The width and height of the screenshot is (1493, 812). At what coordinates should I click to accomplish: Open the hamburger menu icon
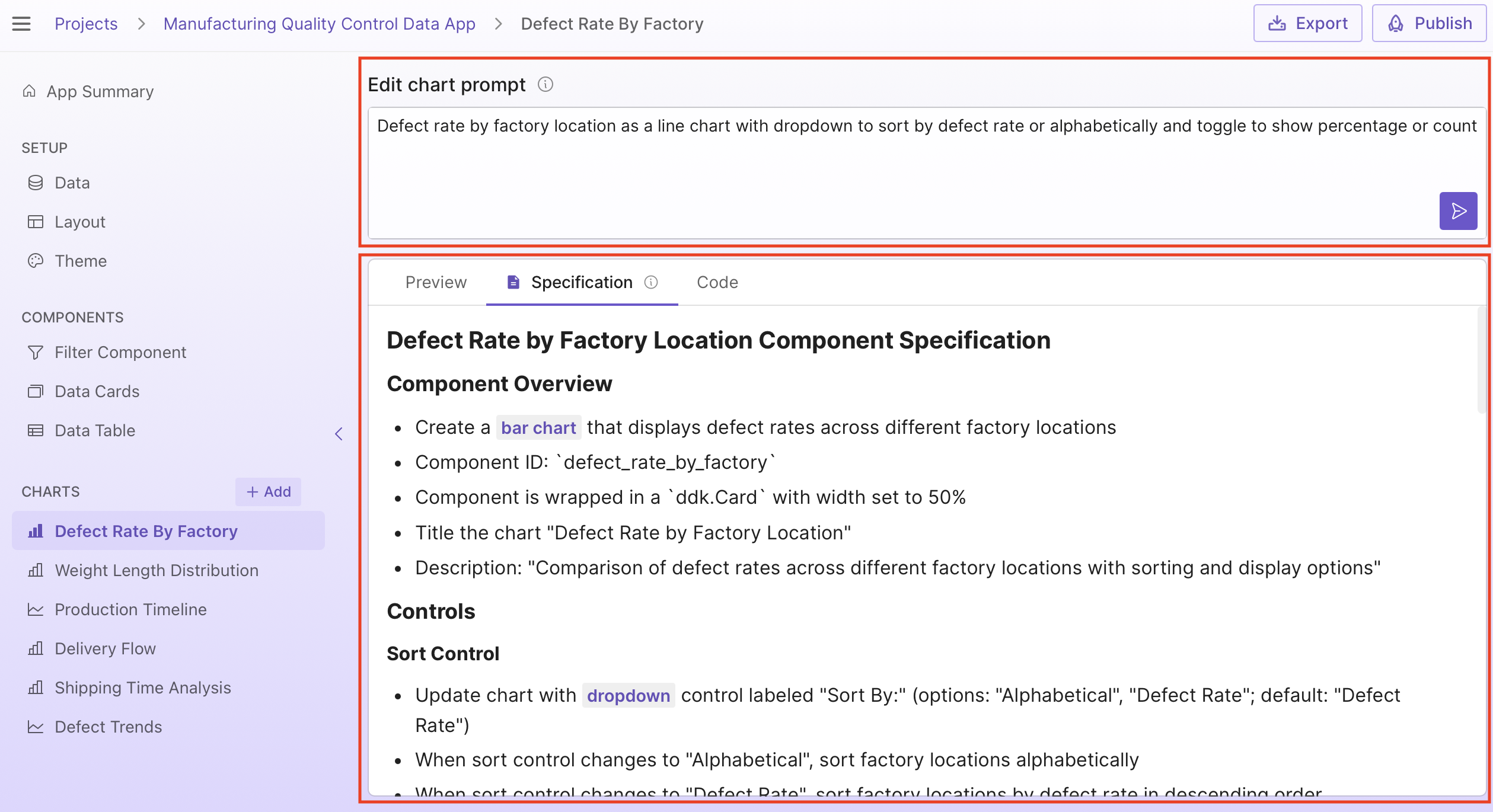[21, 24]
